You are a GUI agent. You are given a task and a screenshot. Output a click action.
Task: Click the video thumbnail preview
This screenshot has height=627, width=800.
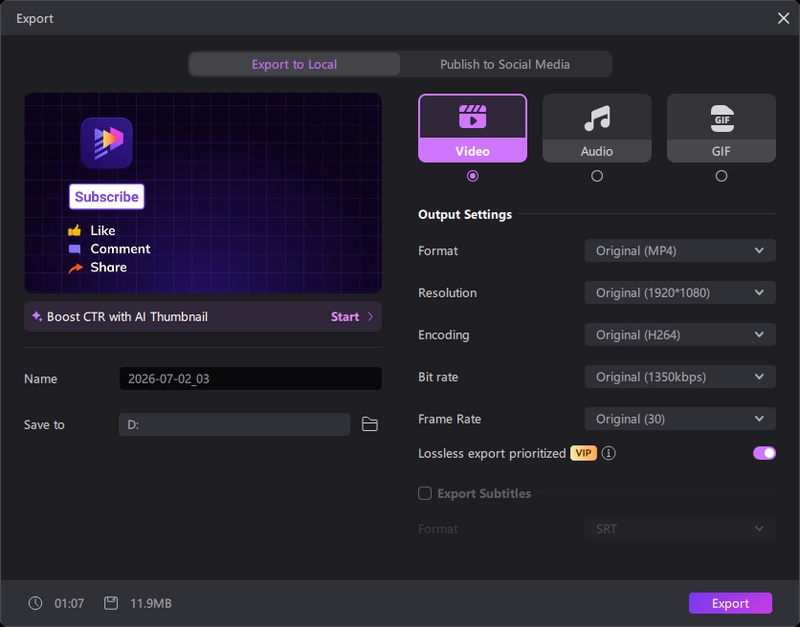tap(203, 193)
